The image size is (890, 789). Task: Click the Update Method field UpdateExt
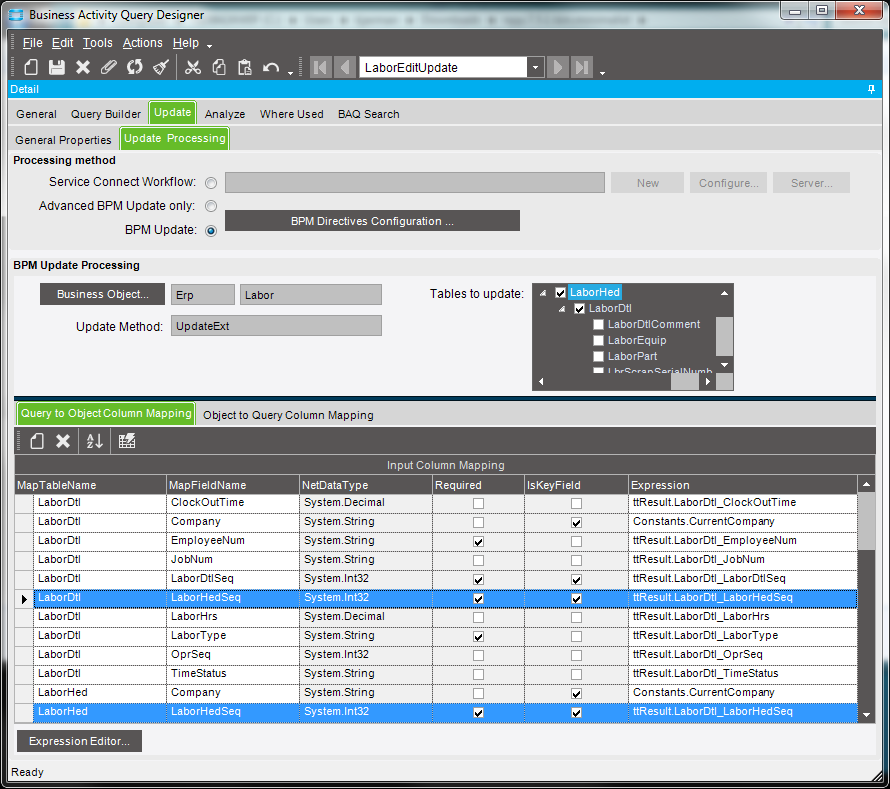pos(276,326)
